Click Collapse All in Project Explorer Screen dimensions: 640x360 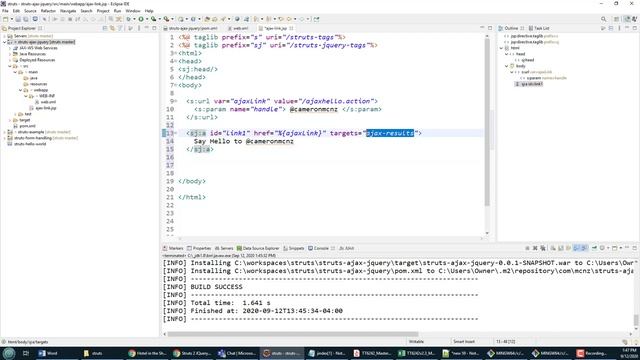coord(105,28)
